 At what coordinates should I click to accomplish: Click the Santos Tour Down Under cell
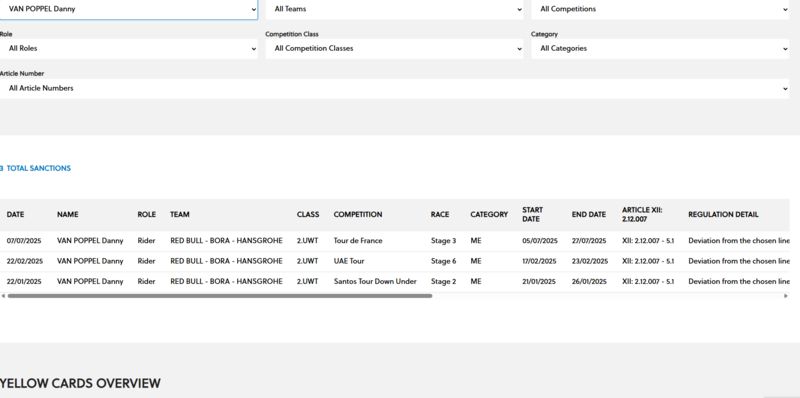[375, 282]
